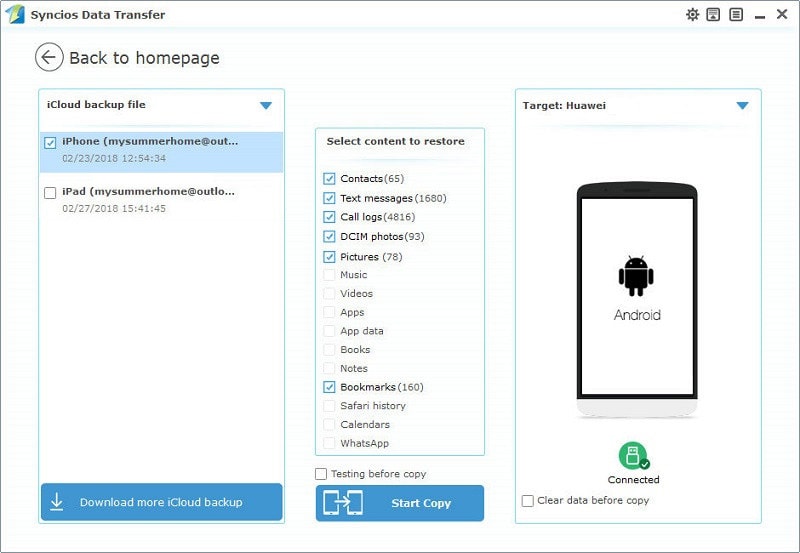
Task: Expand the Target: Huawei dropdown
Action: point(742,106)
